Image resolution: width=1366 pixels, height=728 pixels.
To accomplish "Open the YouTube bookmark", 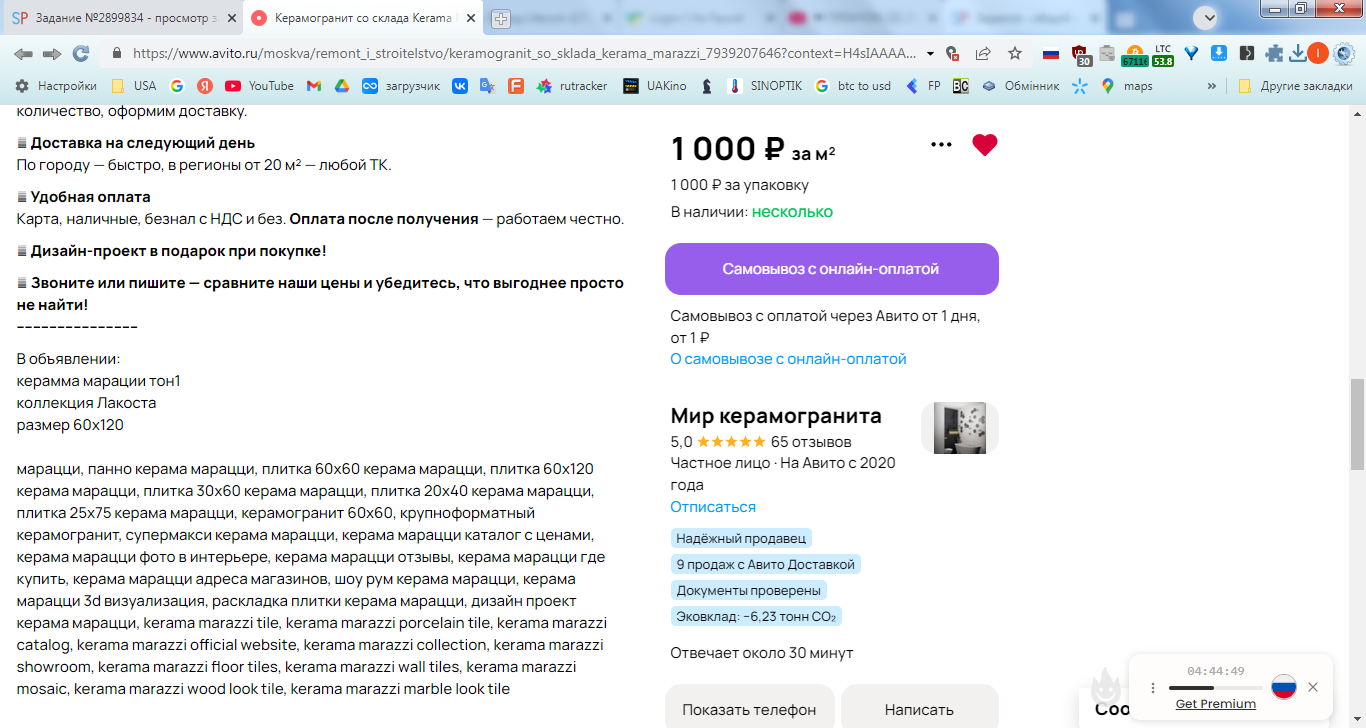I will tap(260, 86).
